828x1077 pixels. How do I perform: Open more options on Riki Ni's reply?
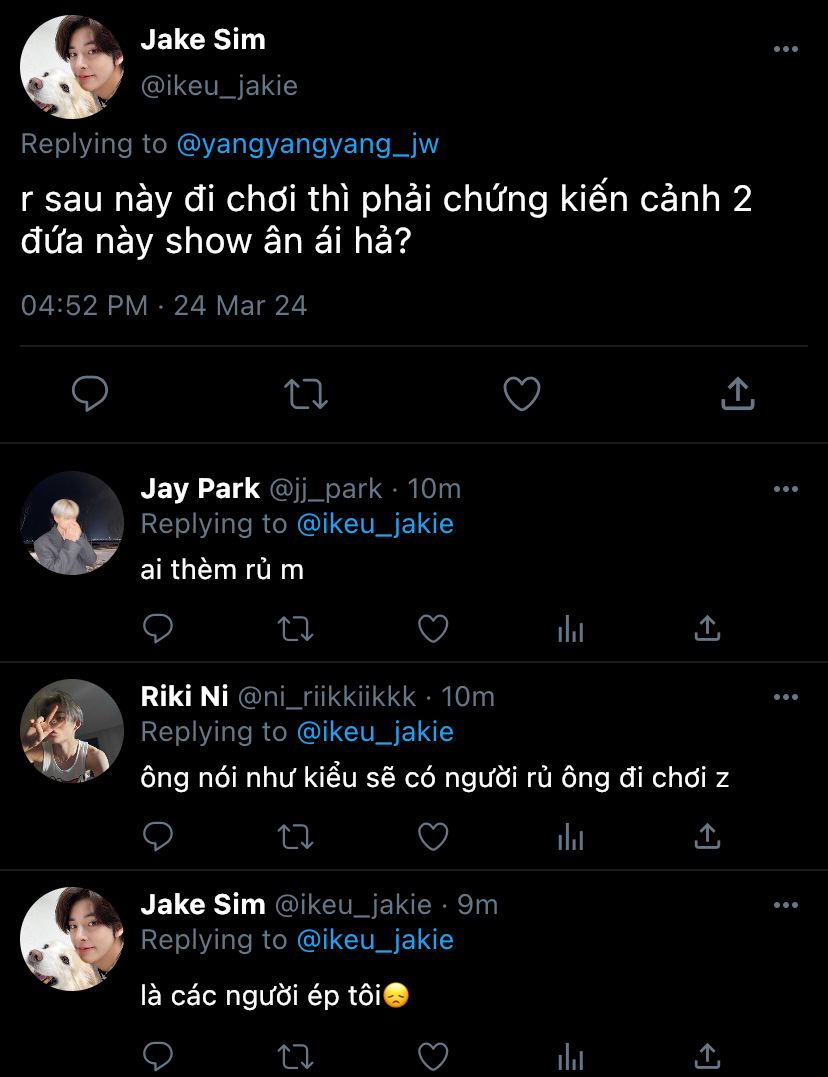[786, 697]
